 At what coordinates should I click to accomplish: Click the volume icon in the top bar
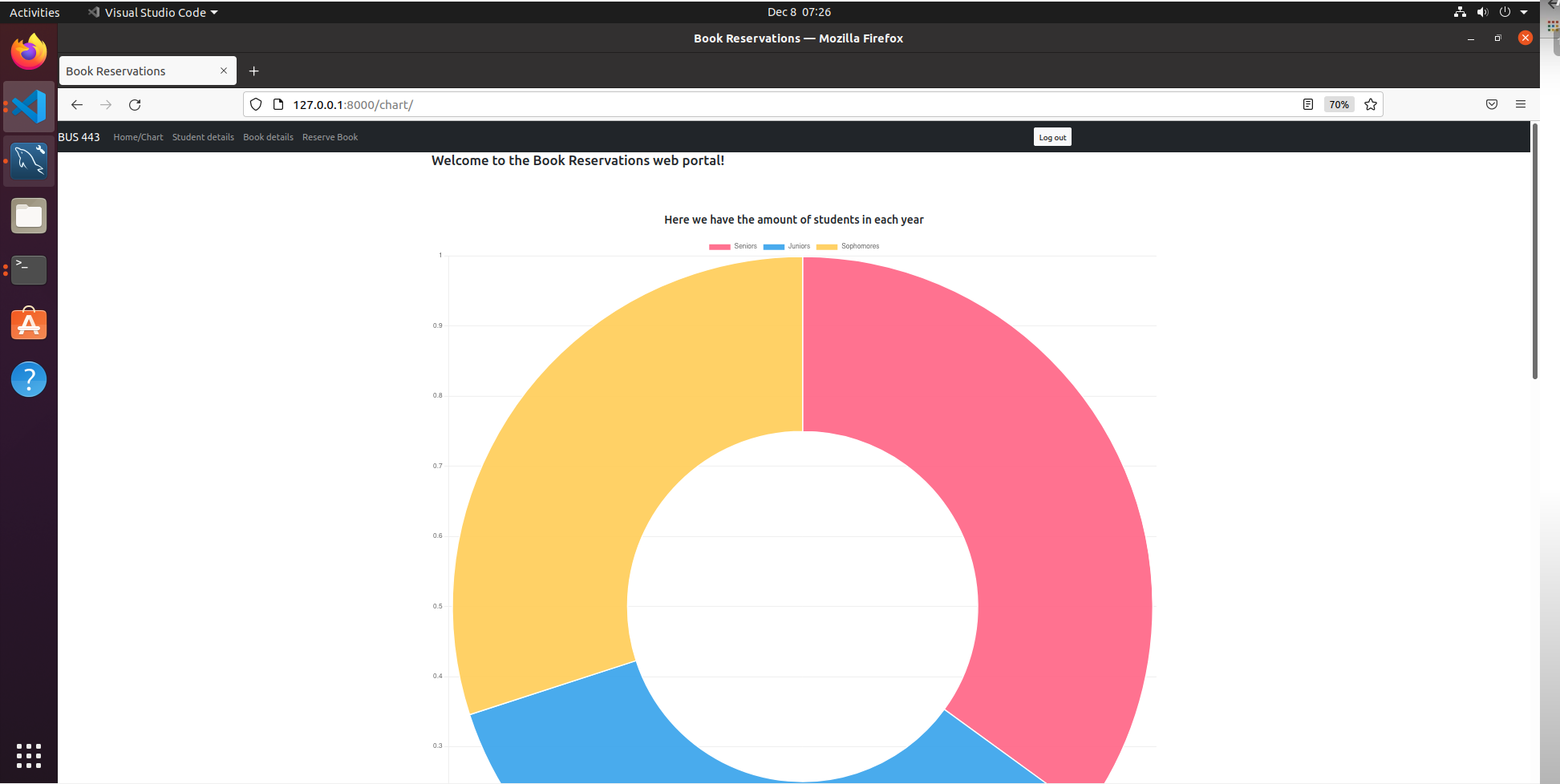tap(1482, 12)
